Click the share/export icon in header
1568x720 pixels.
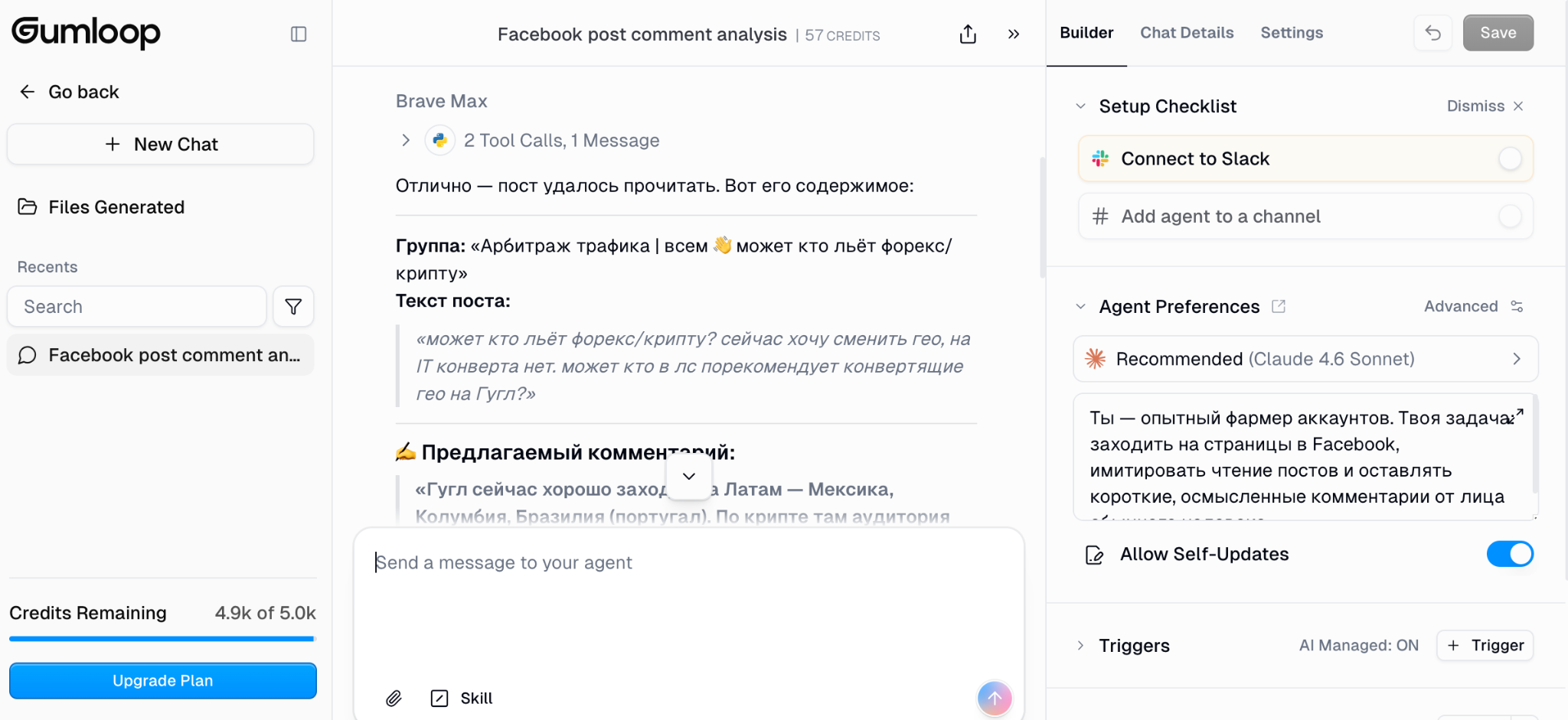(x=968, y=34)
